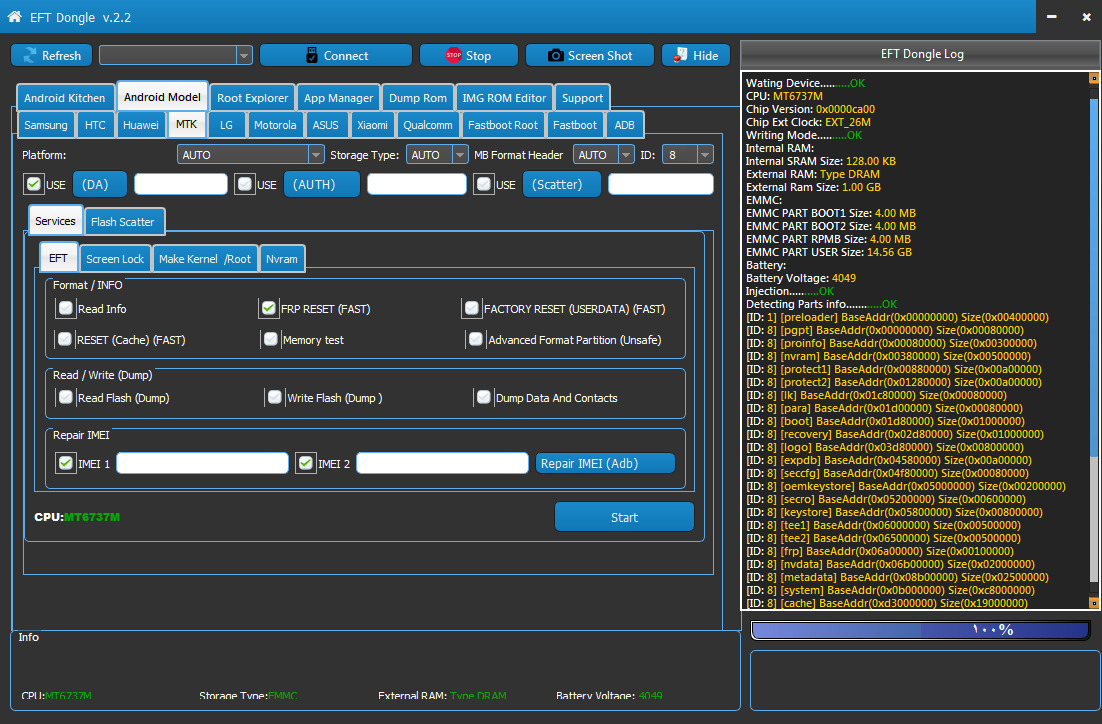Select the Samsung brand tab

point(46,124)
